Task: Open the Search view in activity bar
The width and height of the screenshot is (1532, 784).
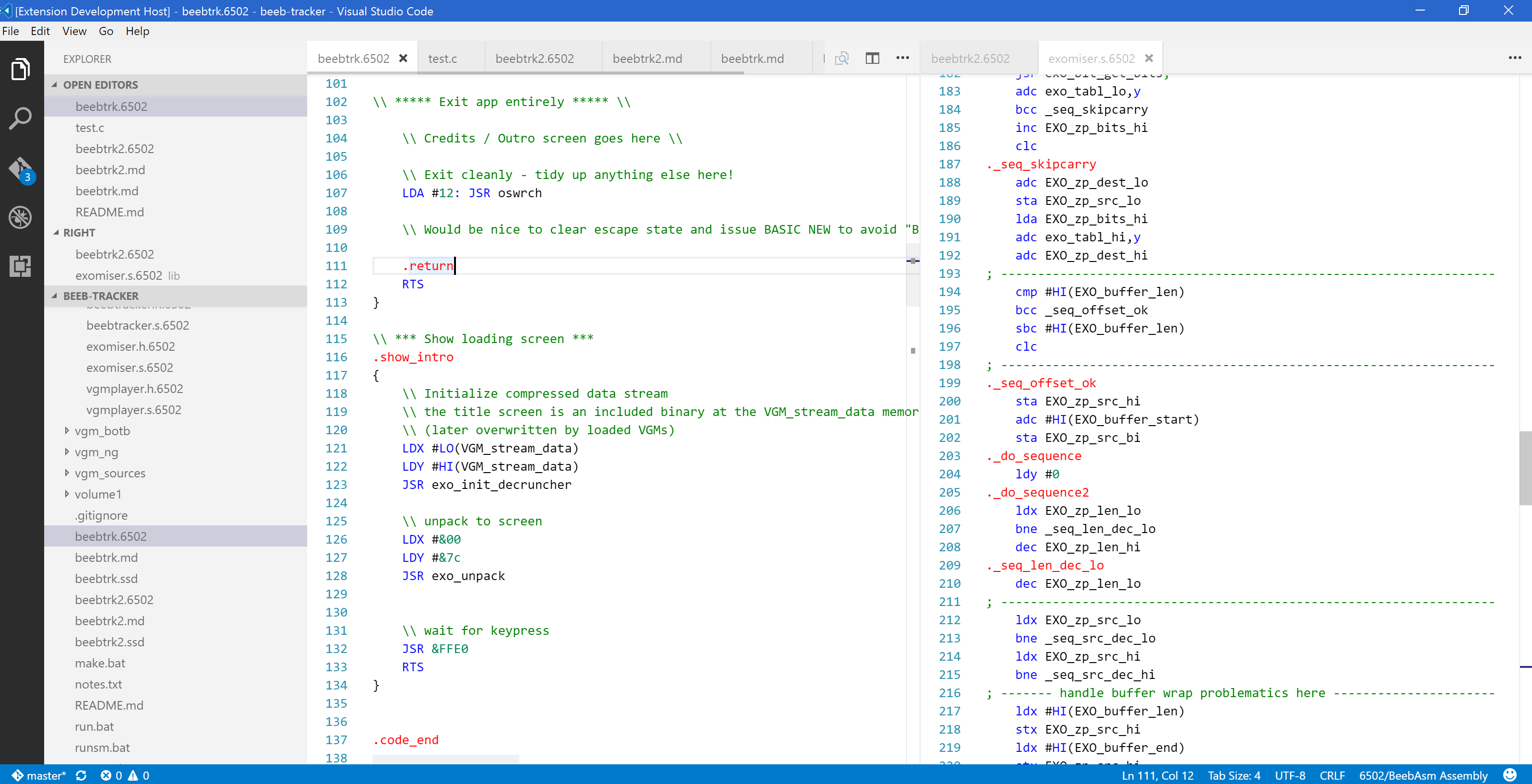Action: [x=21, y=119]
